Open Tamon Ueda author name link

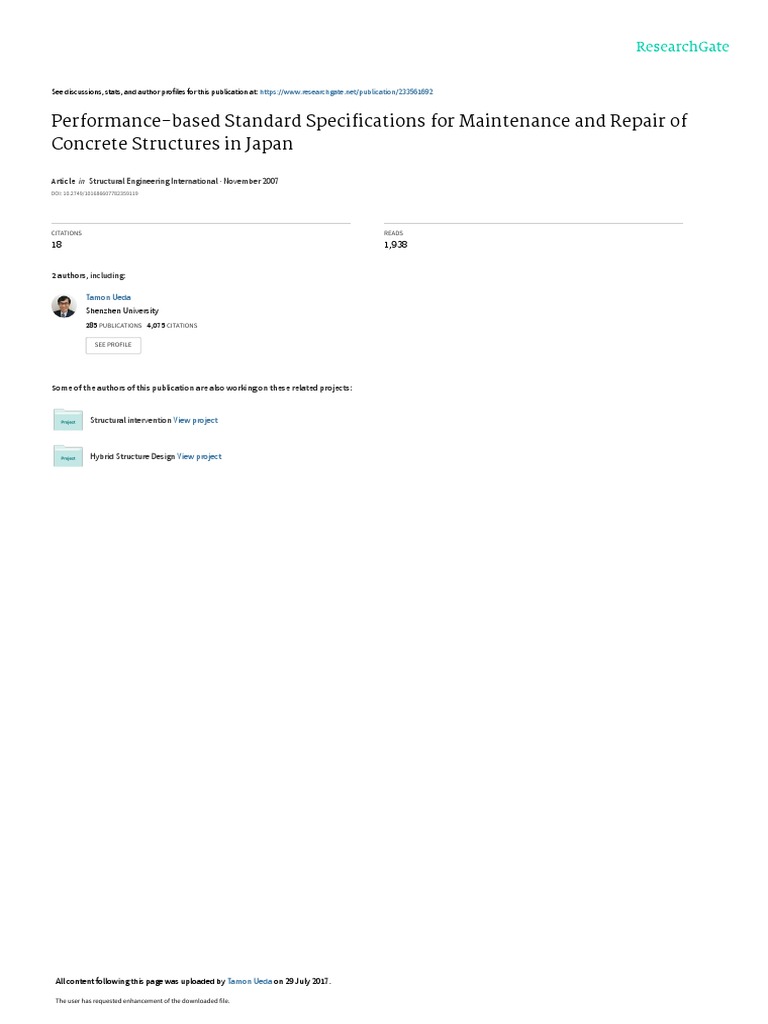pos(108,298)
